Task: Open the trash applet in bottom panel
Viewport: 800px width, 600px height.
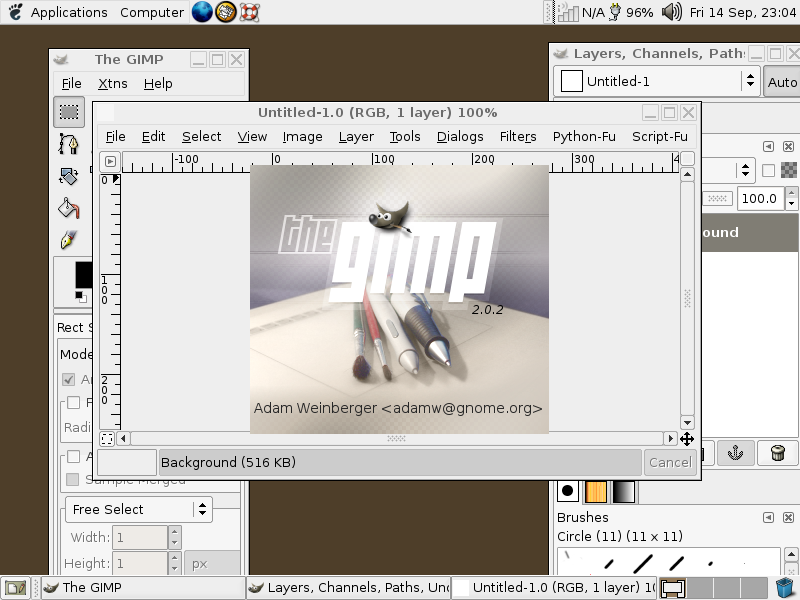Action: [x=786, y=588]
